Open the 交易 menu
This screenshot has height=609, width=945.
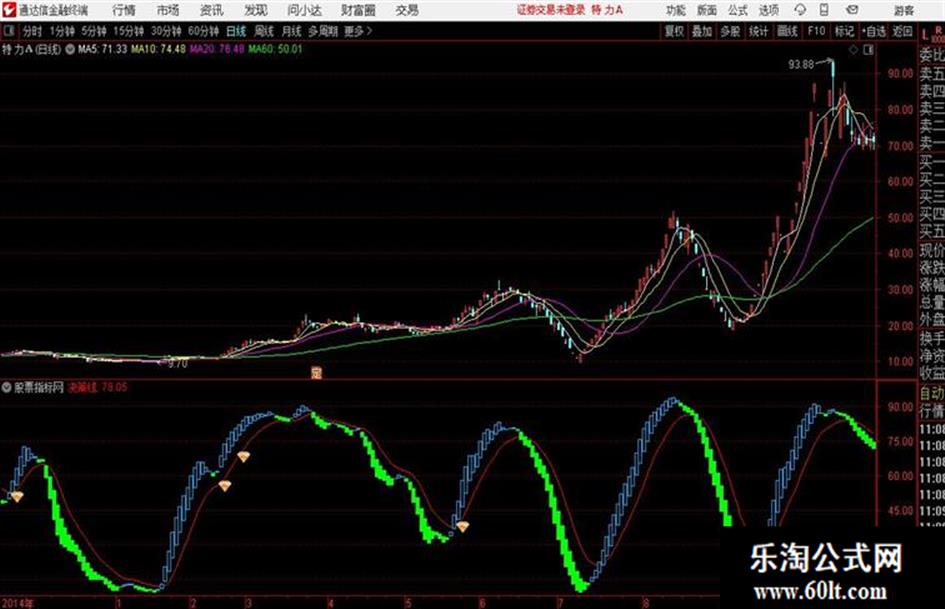coord(407,10)
